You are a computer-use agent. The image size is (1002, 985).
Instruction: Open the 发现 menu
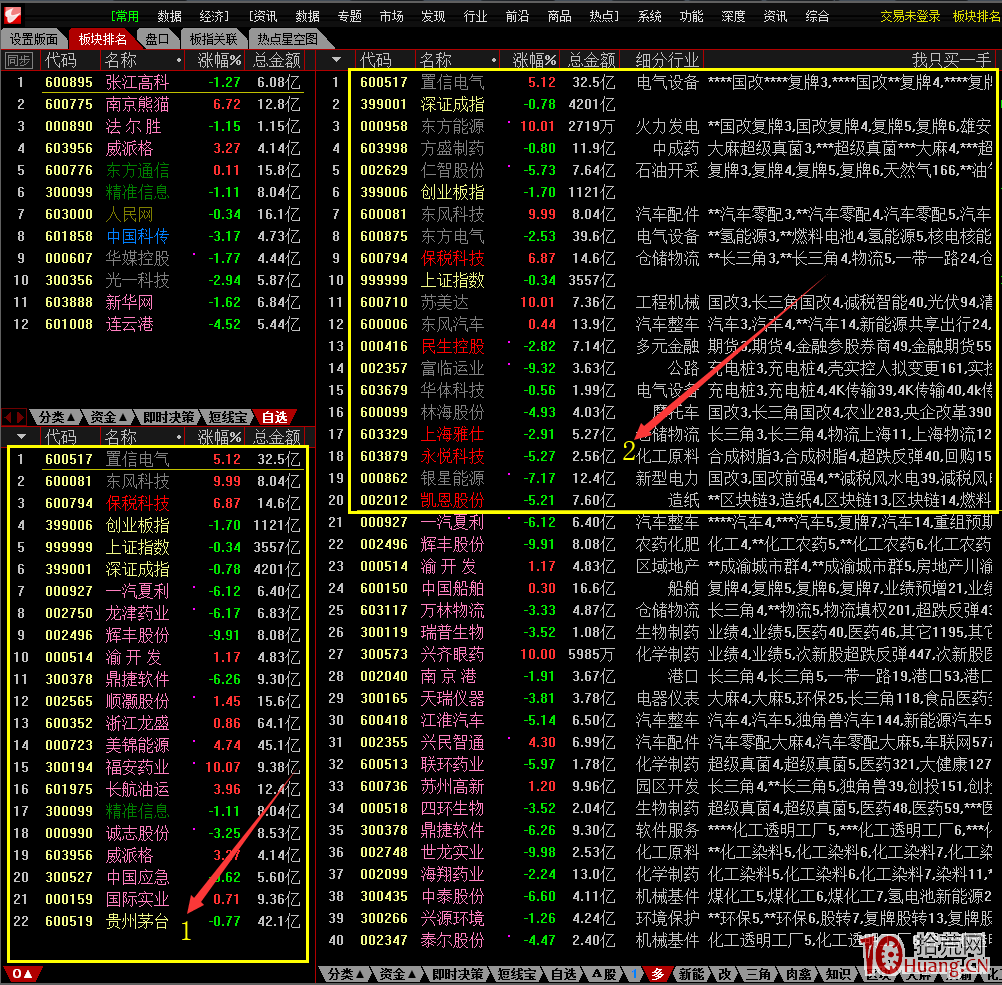tap(433, 16)
